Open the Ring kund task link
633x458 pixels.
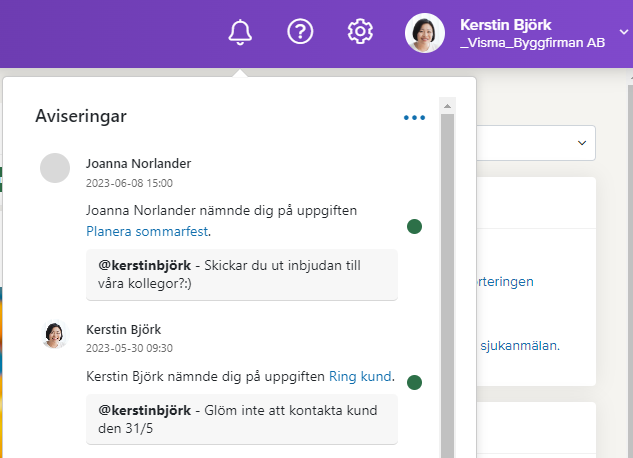click(360, 376)
